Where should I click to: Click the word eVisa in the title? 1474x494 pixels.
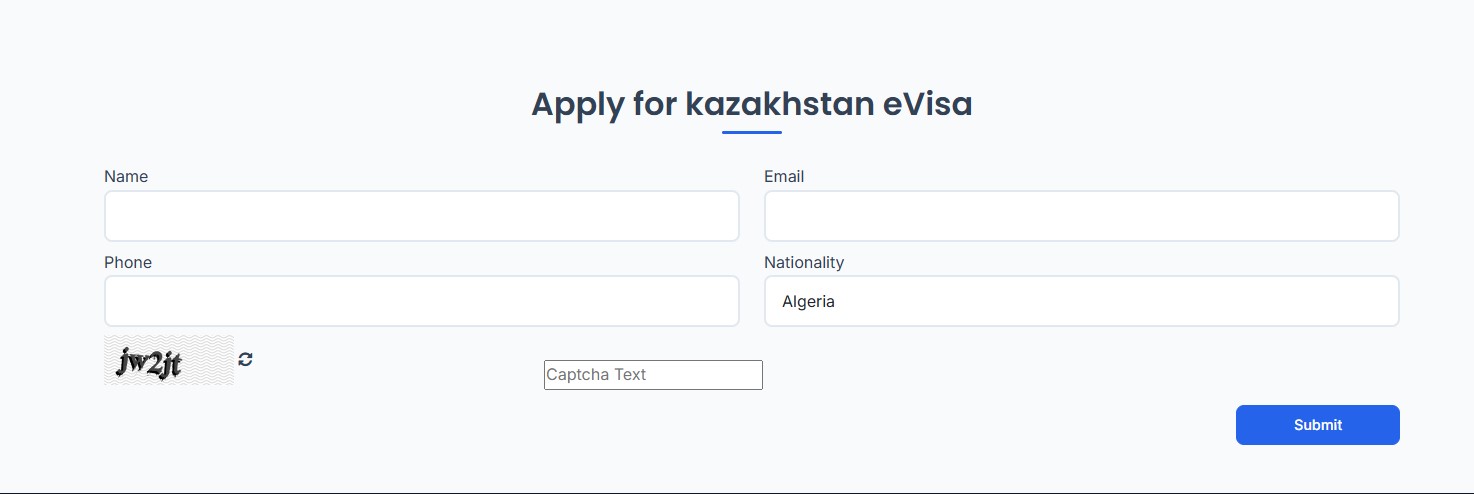(x=927, y=104)
